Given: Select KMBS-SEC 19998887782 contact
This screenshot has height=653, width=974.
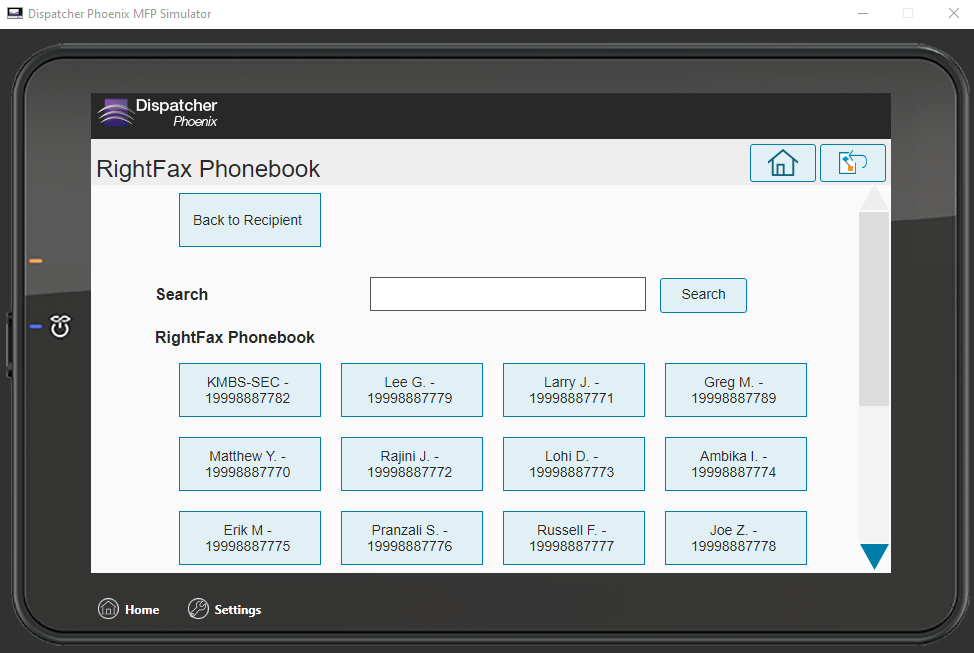Looking at the screenshot, I should pyautogui.click(x=250, y=390).
